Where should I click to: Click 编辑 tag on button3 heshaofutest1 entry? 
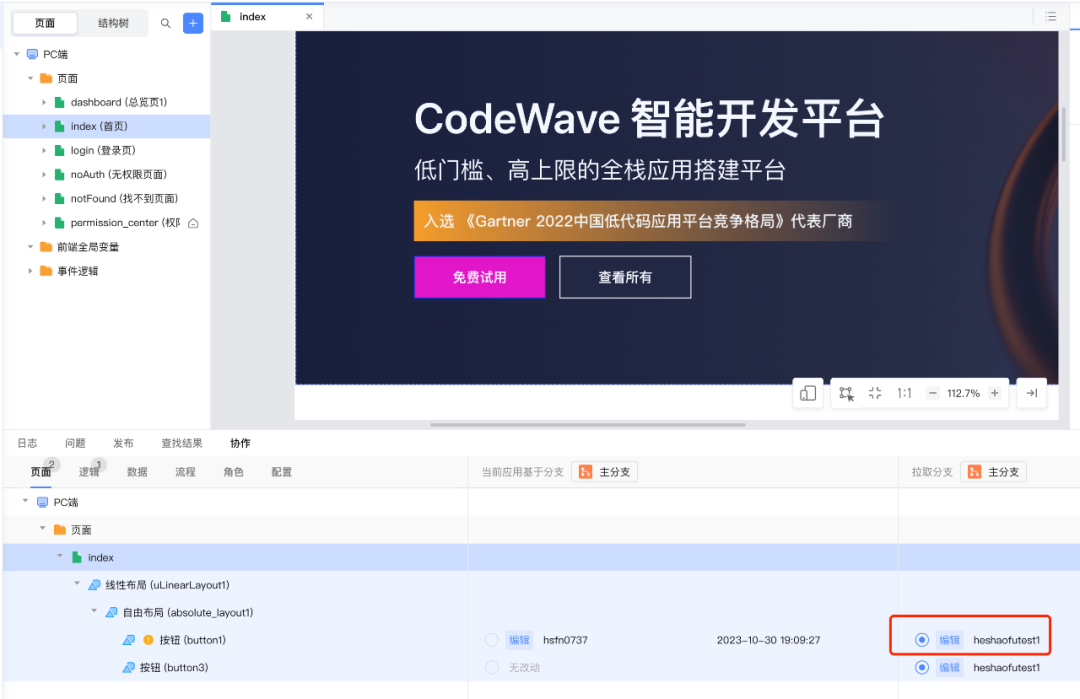tap(949, 667)
